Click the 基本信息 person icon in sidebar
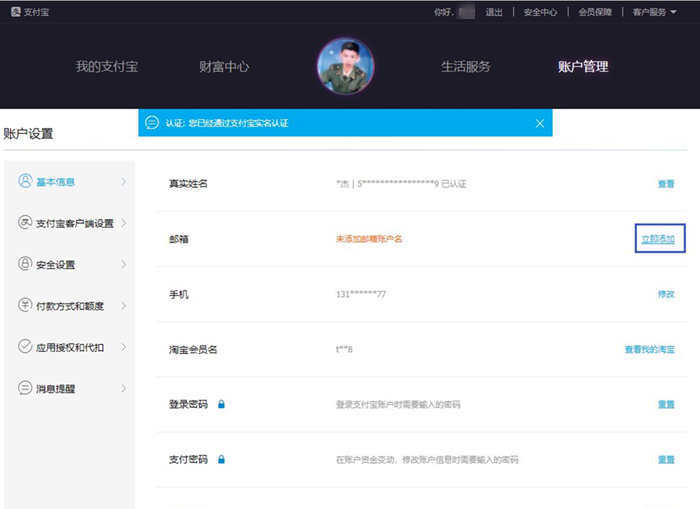Viewport: 700px width, 509px height. (x=25, y=181)
